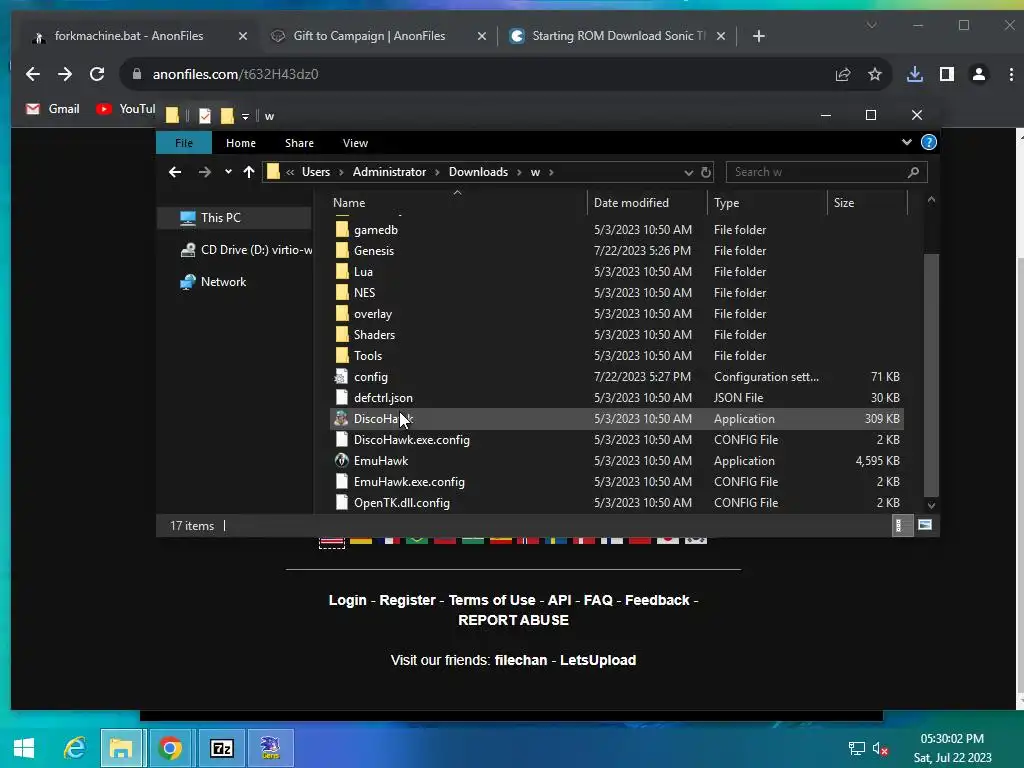Reload the Chrome page
1024x768 pixels.
[x=97, y=74]
